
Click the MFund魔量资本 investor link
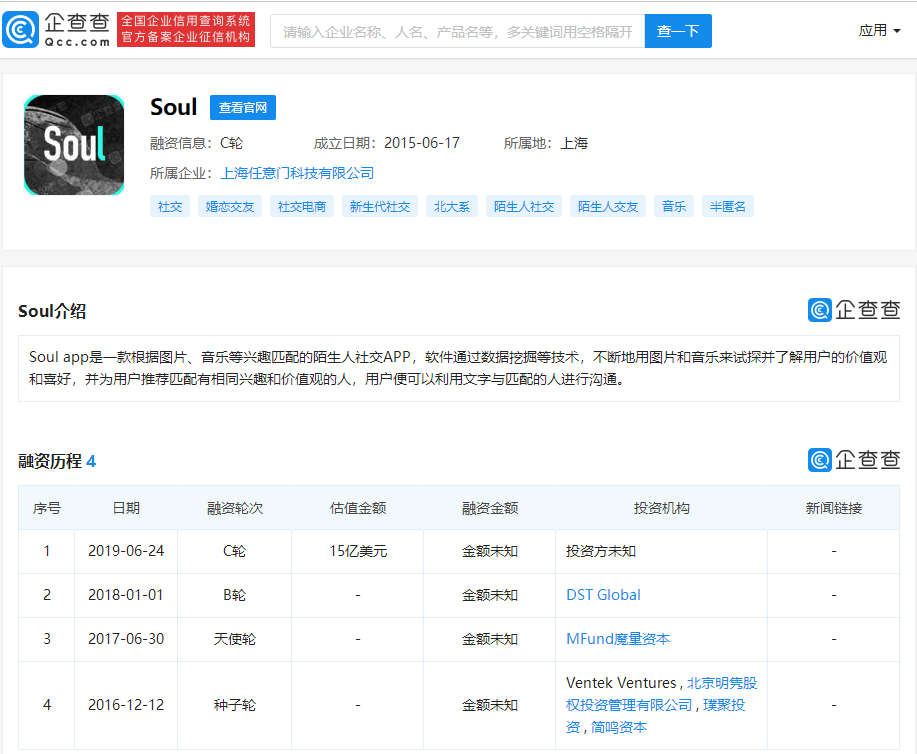click(619, 638)
